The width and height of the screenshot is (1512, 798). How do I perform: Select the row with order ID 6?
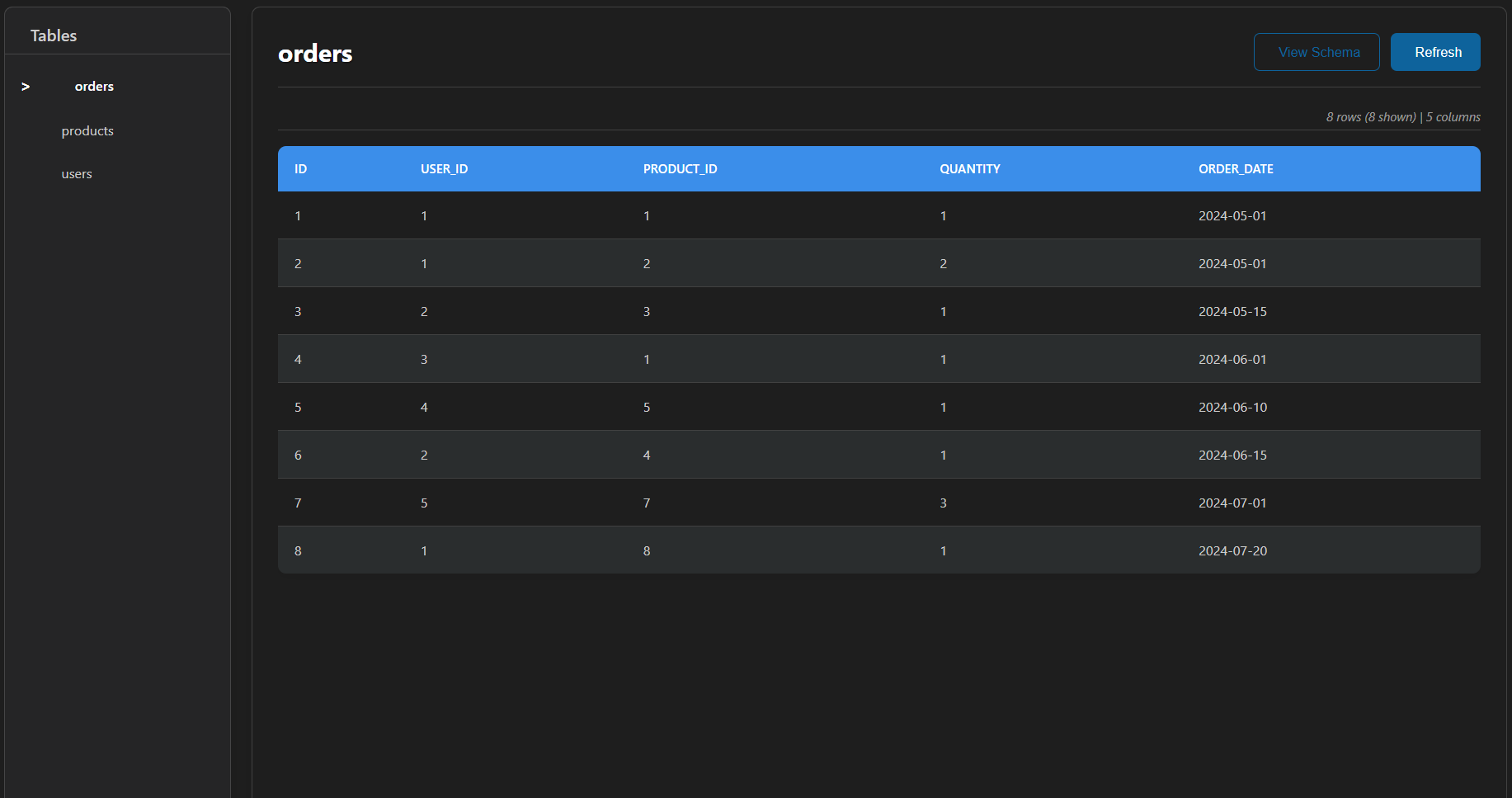click(x=742, y=455)
